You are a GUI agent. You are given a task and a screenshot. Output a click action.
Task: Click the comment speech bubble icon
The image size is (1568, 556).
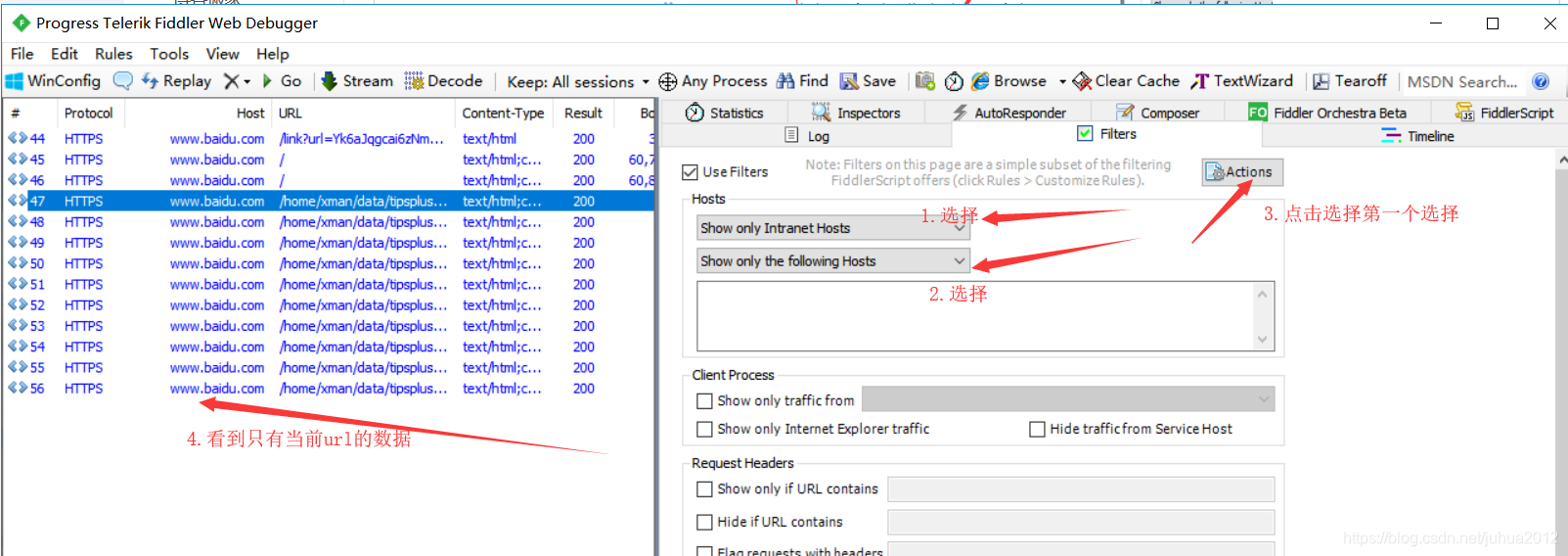[x=123, y=81]
